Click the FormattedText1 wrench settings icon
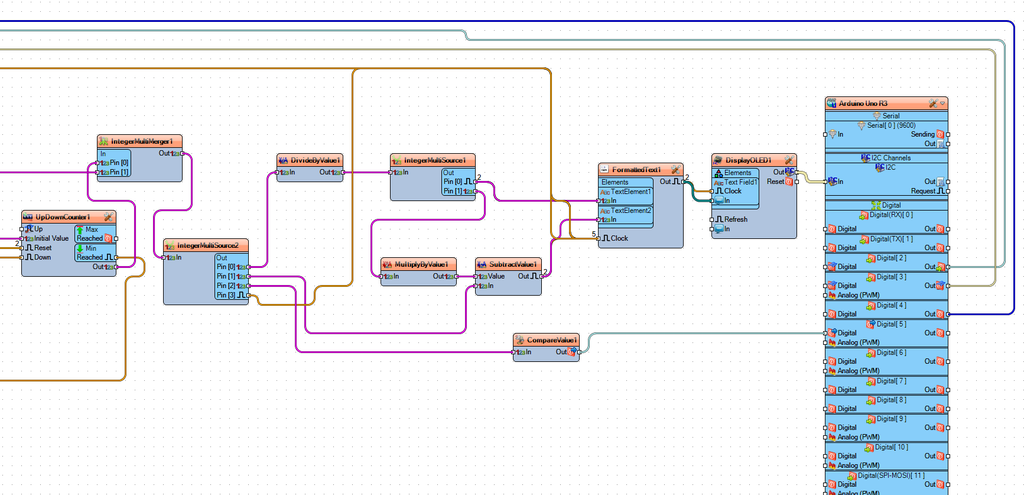Screen dimensions: 1024x495 click(675, 169)
